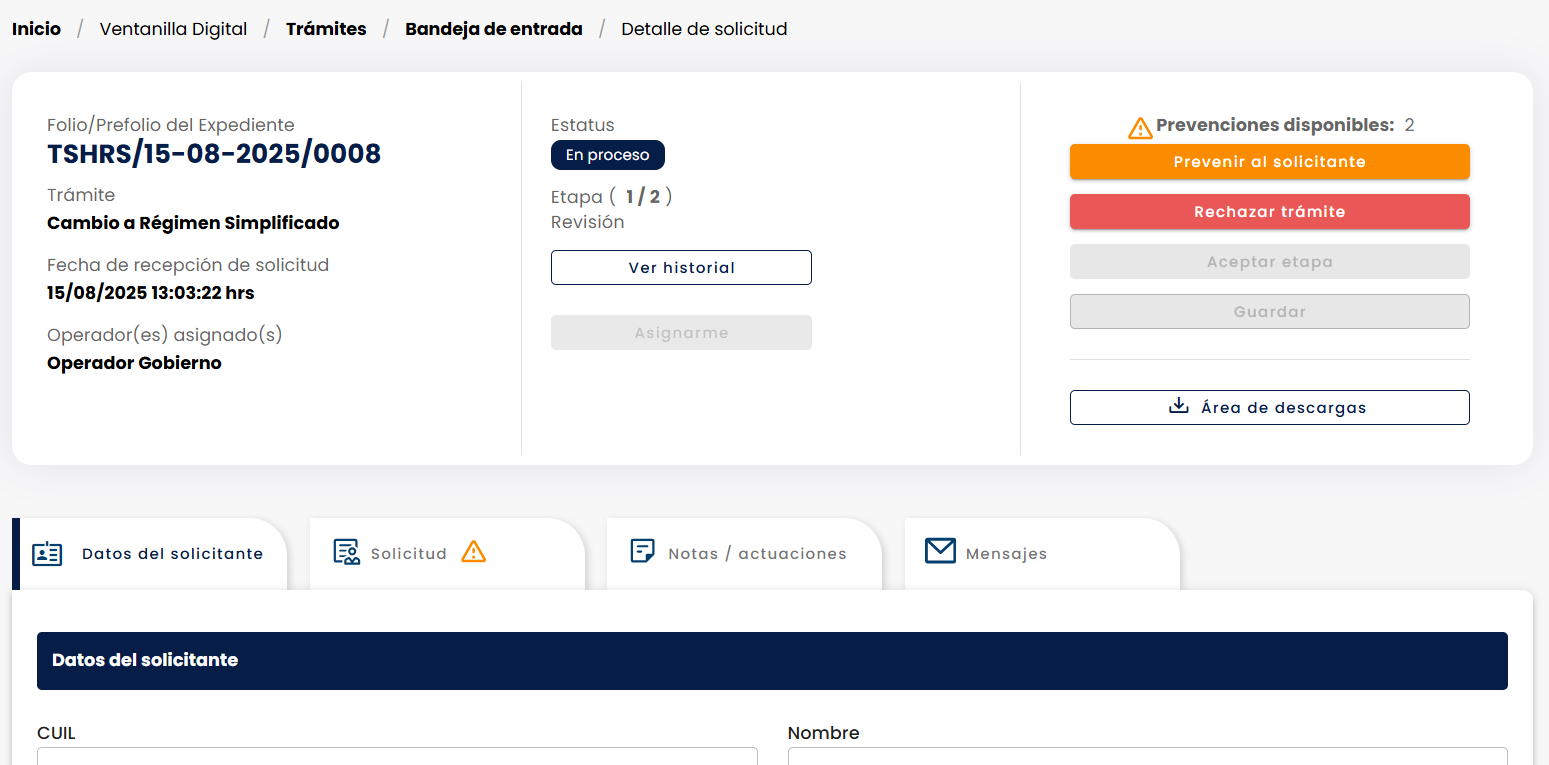Click the red Rechazar trámite button
This screenshot has height=765, width=1549.
[1270, 212]
